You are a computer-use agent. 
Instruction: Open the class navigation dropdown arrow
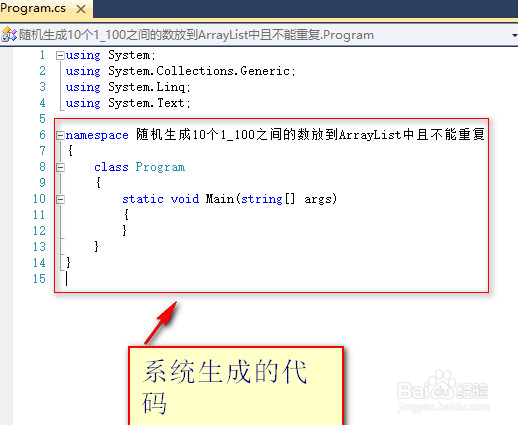515,35
